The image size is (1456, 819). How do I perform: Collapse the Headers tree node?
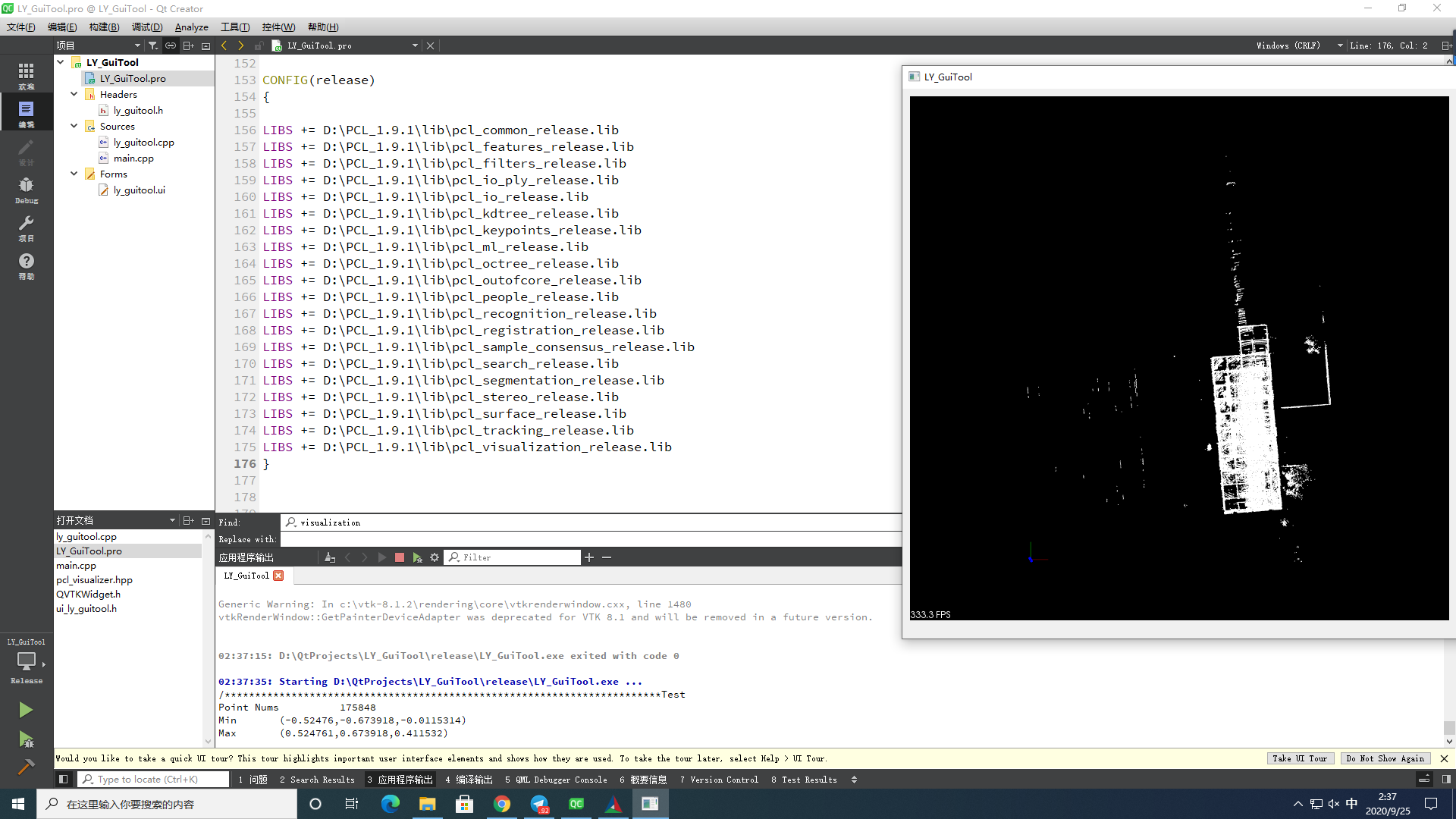click(74, 94)
